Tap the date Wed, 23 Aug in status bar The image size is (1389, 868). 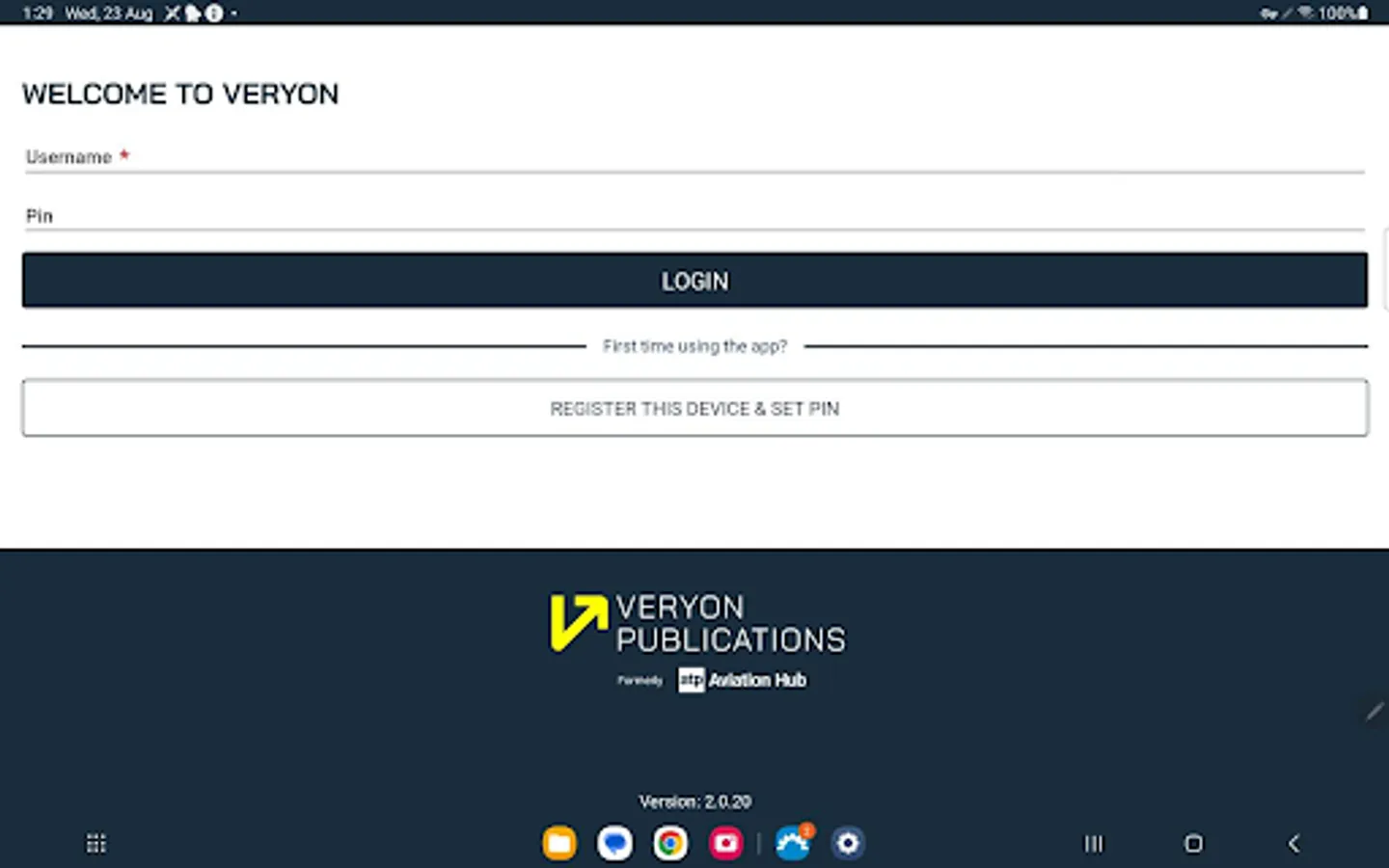coord(108,13)
